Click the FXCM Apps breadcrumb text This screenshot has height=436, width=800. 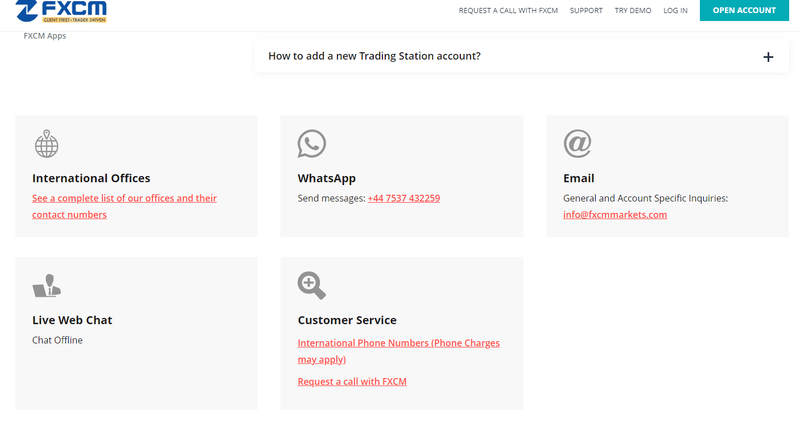45,36
